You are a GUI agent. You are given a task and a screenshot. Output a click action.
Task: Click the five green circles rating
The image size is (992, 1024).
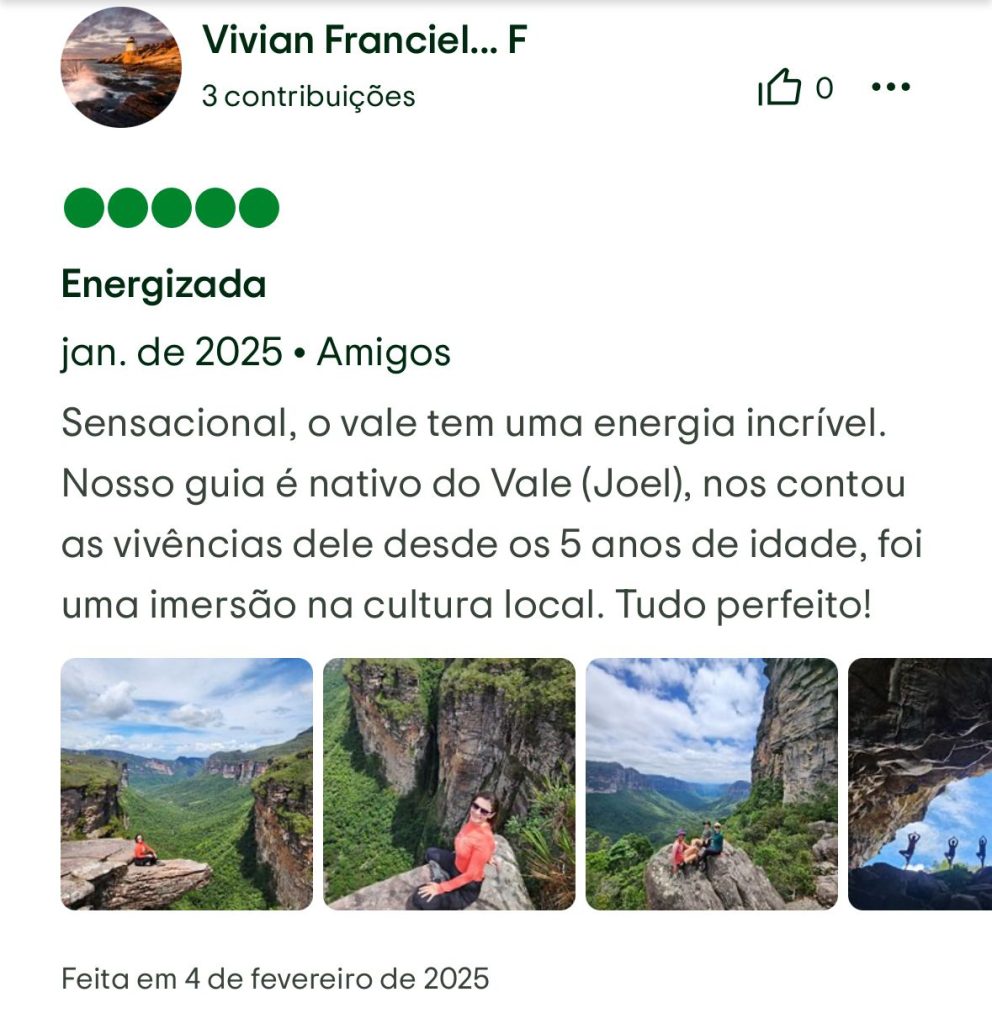click(x=171, y=208)
